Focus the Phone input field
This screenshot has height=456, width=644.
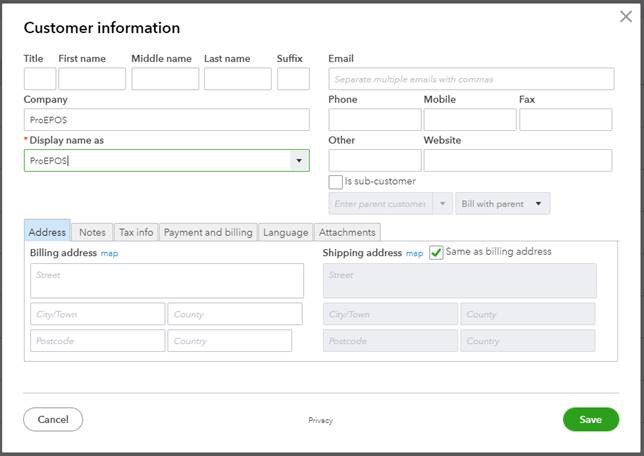[375, 120]
